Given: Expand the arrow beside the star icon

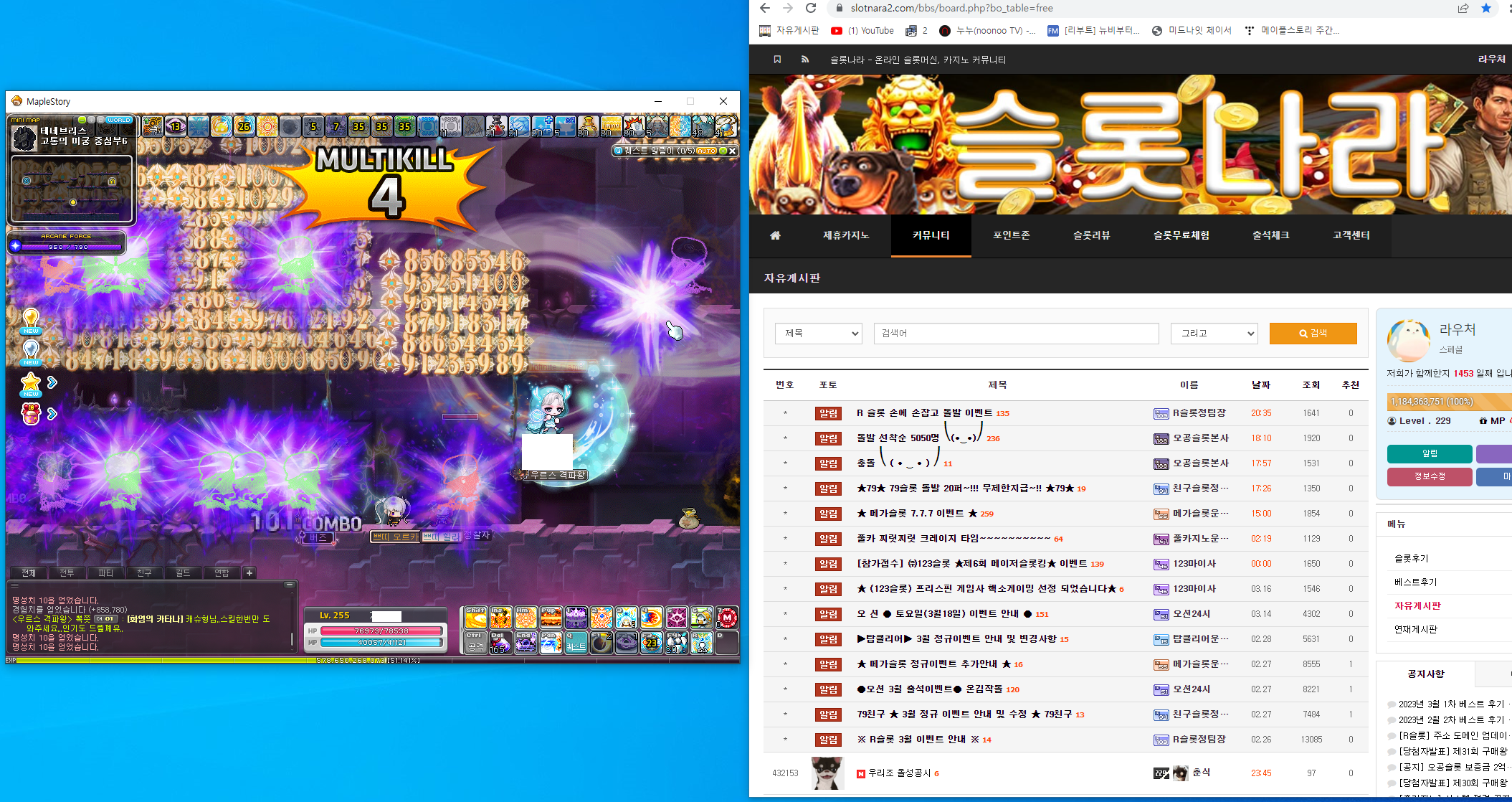Looking at the screenshot, I should (52, 382).
